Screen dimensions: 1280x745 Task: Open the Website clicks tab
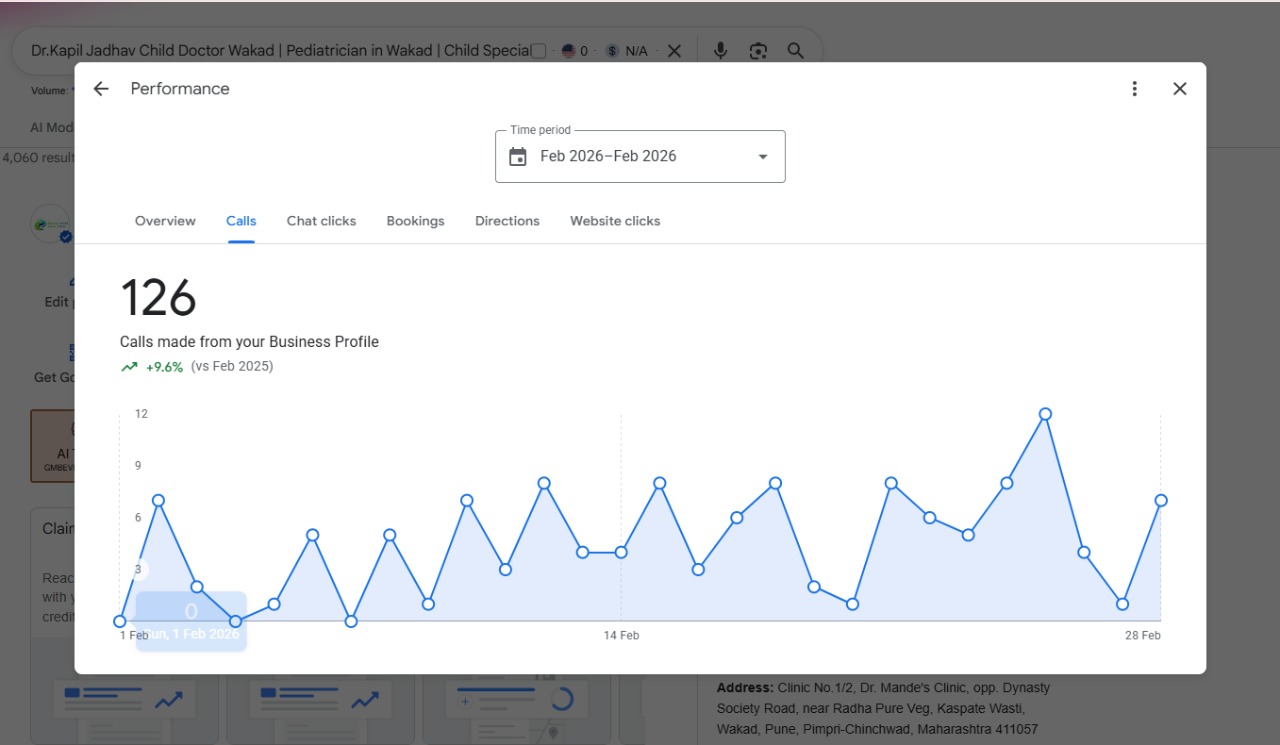click(x=615, y=221)
